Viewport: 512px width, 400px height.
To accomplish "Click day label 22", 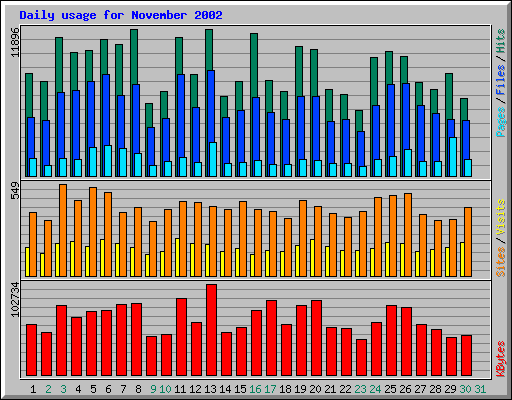I will (345, 389).
